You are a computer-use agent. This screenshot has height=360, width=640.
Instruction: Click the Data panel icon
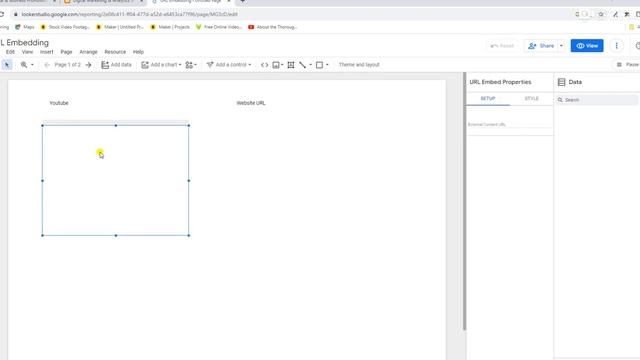click(x=562, y=82)
